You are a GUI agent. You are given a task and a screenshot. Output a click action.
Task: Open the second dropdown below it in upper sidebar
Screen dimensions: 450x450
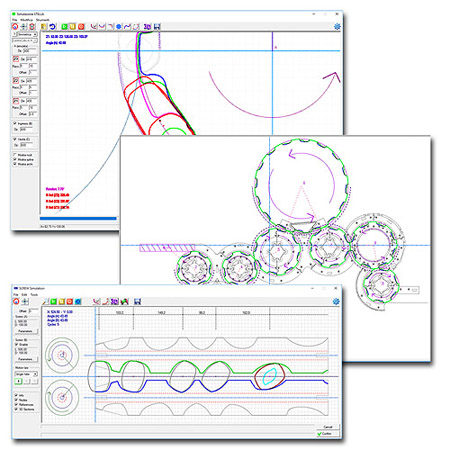(25, 40)
